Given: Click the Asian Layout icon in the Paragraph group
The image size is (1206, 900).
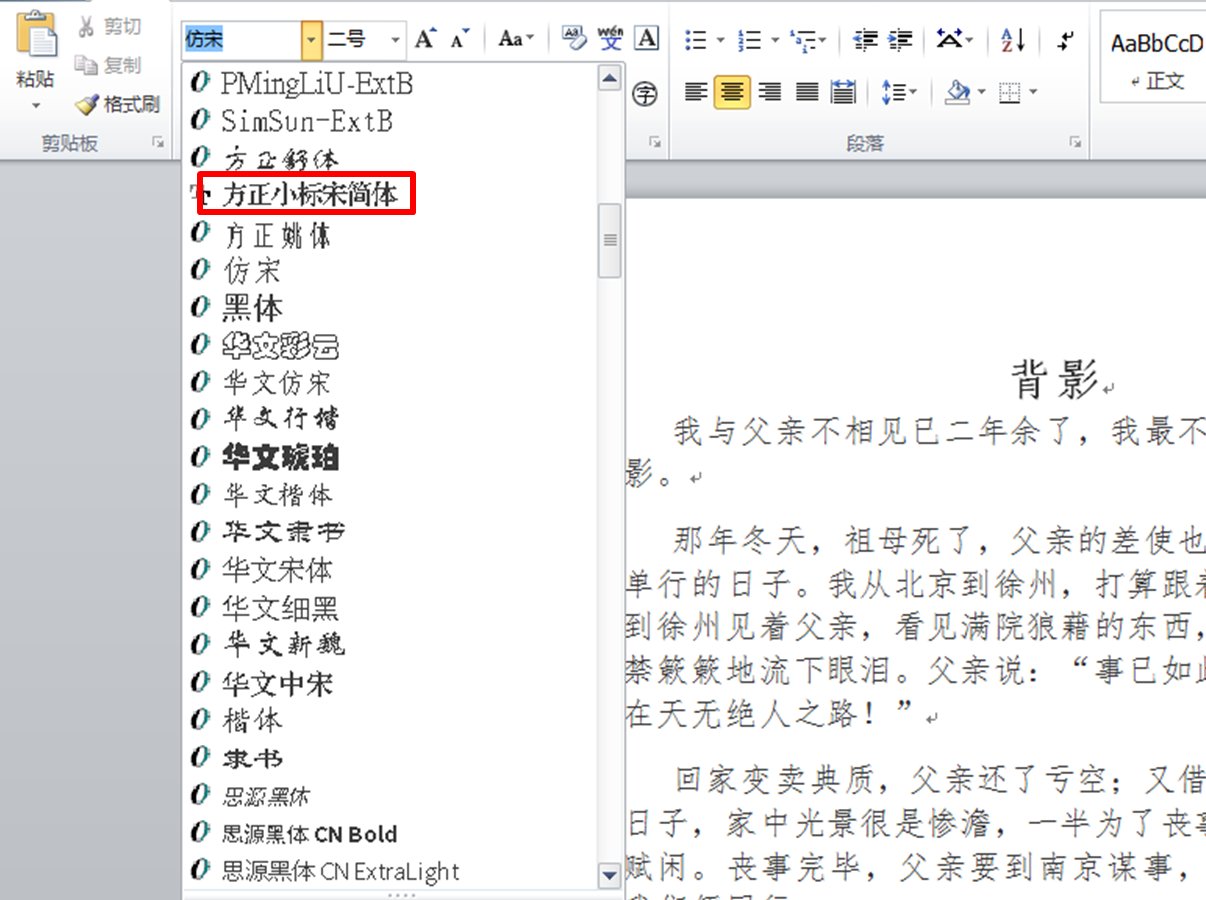Looking at the screenshot, I should coord(948,38).
